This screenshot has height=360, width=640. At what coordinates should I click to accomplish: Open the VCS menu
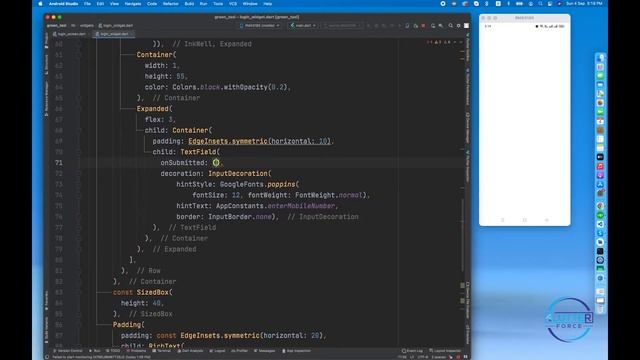coord(233,4)
